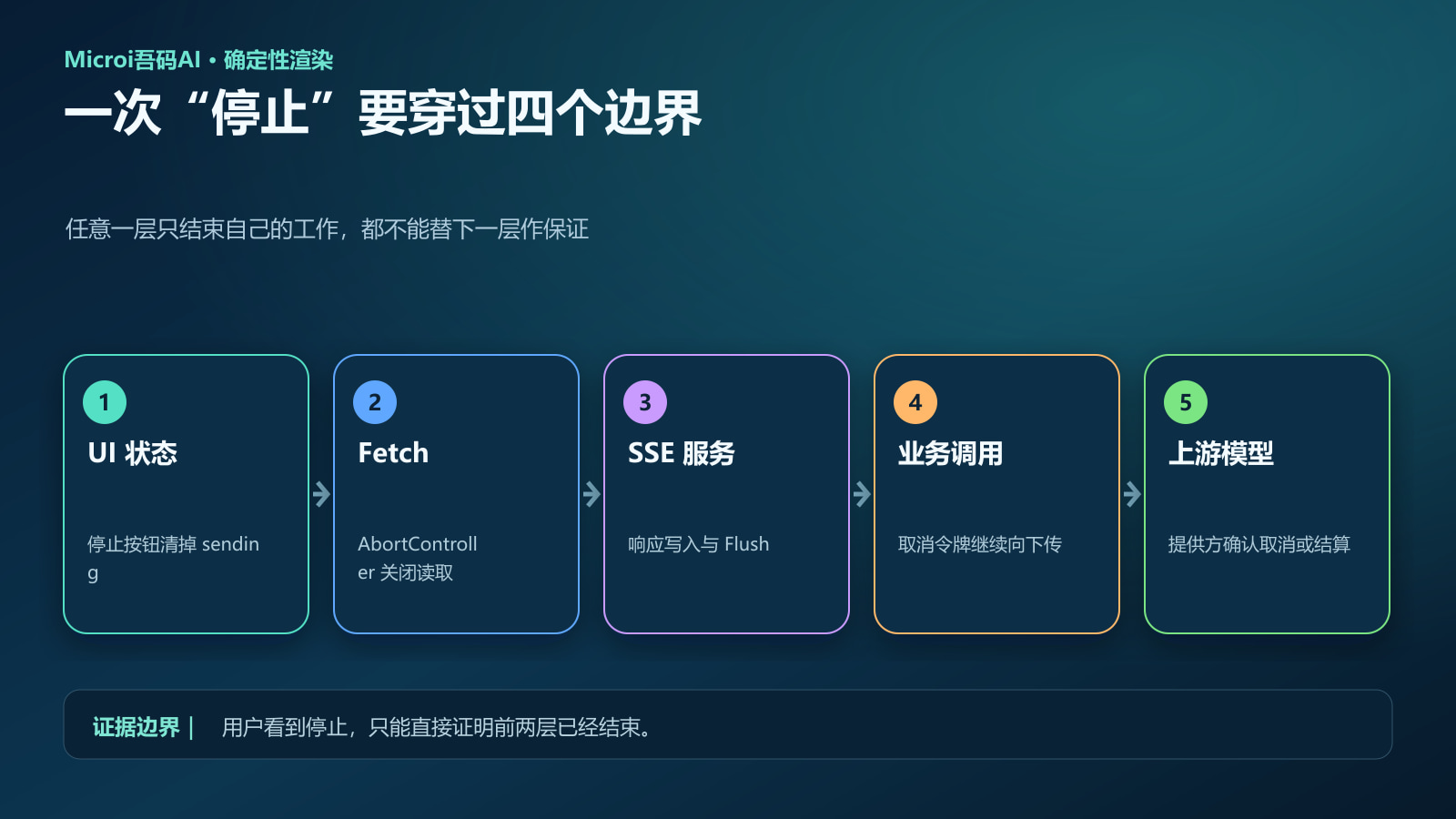Click arrow between UI 状态 and Fetch cards
The height and width of the screenshot is (819, 1456).
(321, 494)
